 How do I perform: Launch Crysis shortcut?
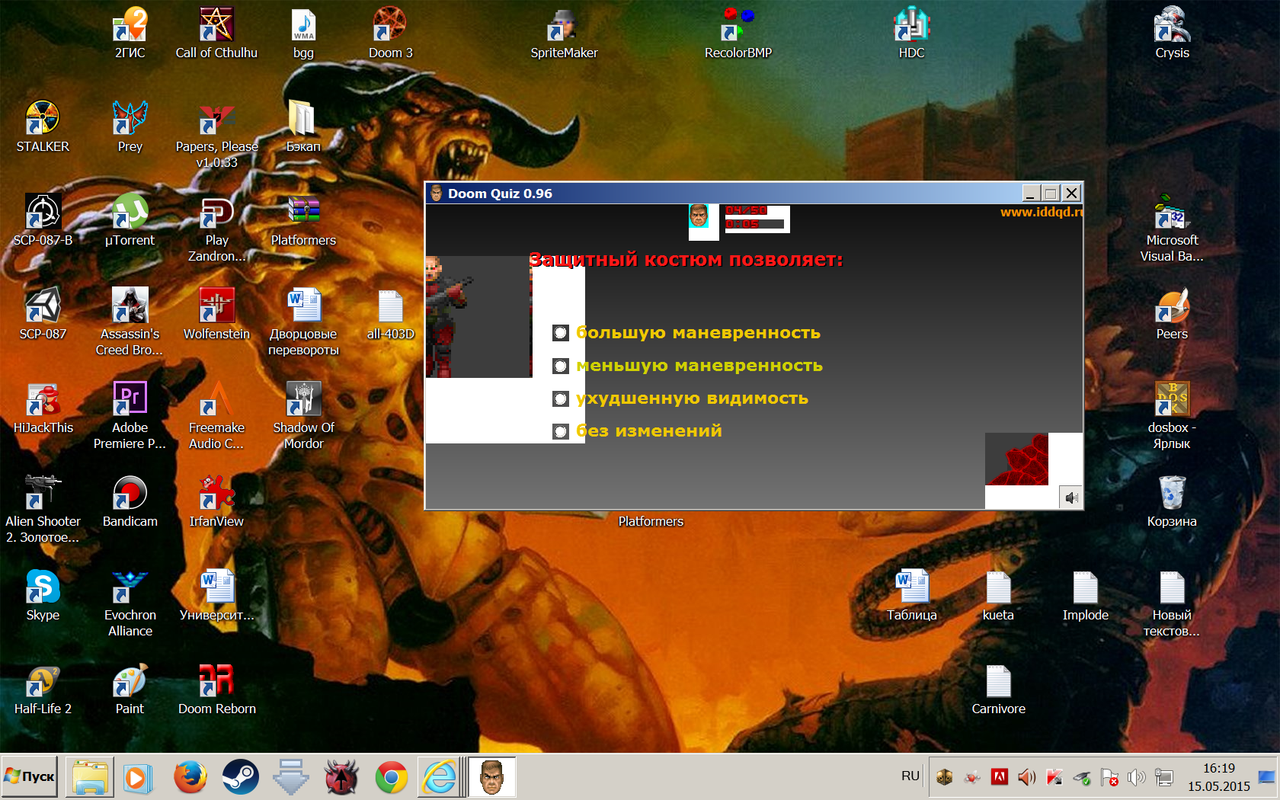click(x=1172, y=34)
